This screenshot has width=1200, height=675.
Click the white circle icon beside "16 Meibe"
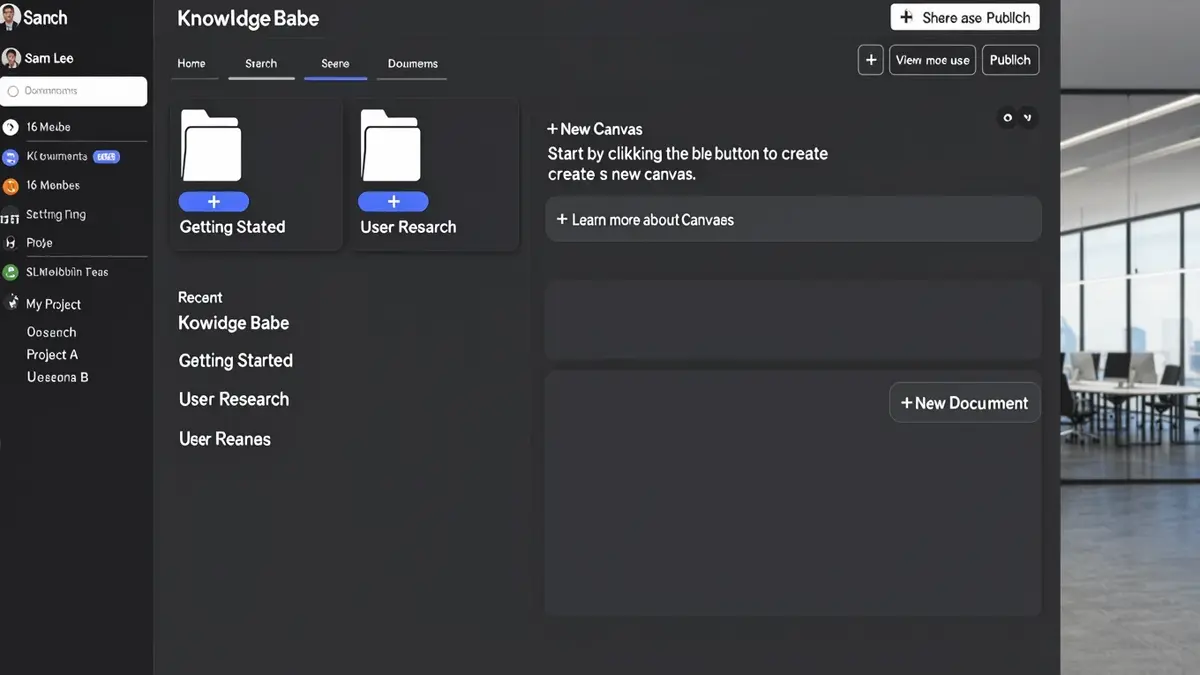[x=11, y=127]
